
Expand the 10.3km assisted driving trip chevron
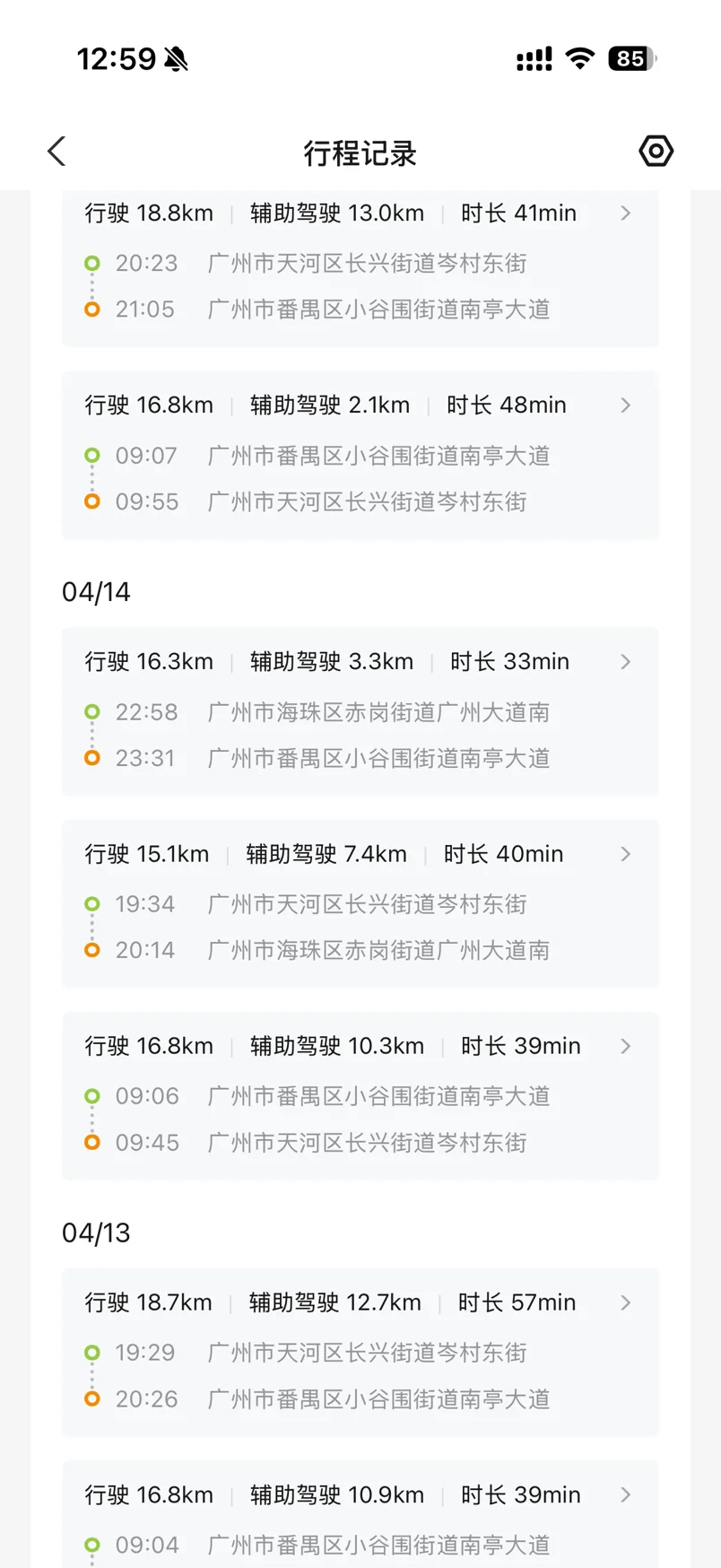point(626,1046)
